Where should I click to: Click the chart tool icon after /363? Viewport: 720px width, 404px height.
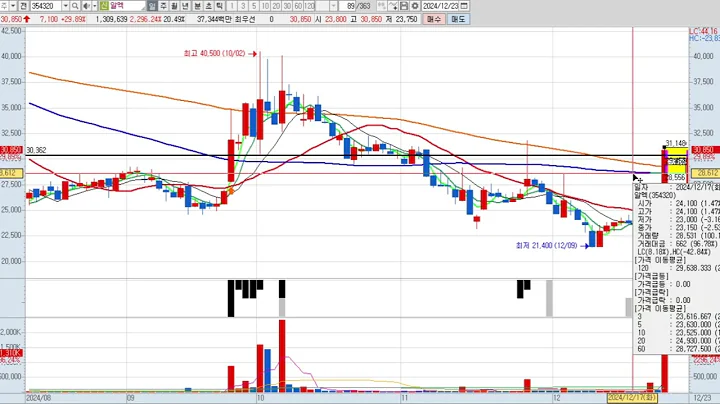click(382, 6)
